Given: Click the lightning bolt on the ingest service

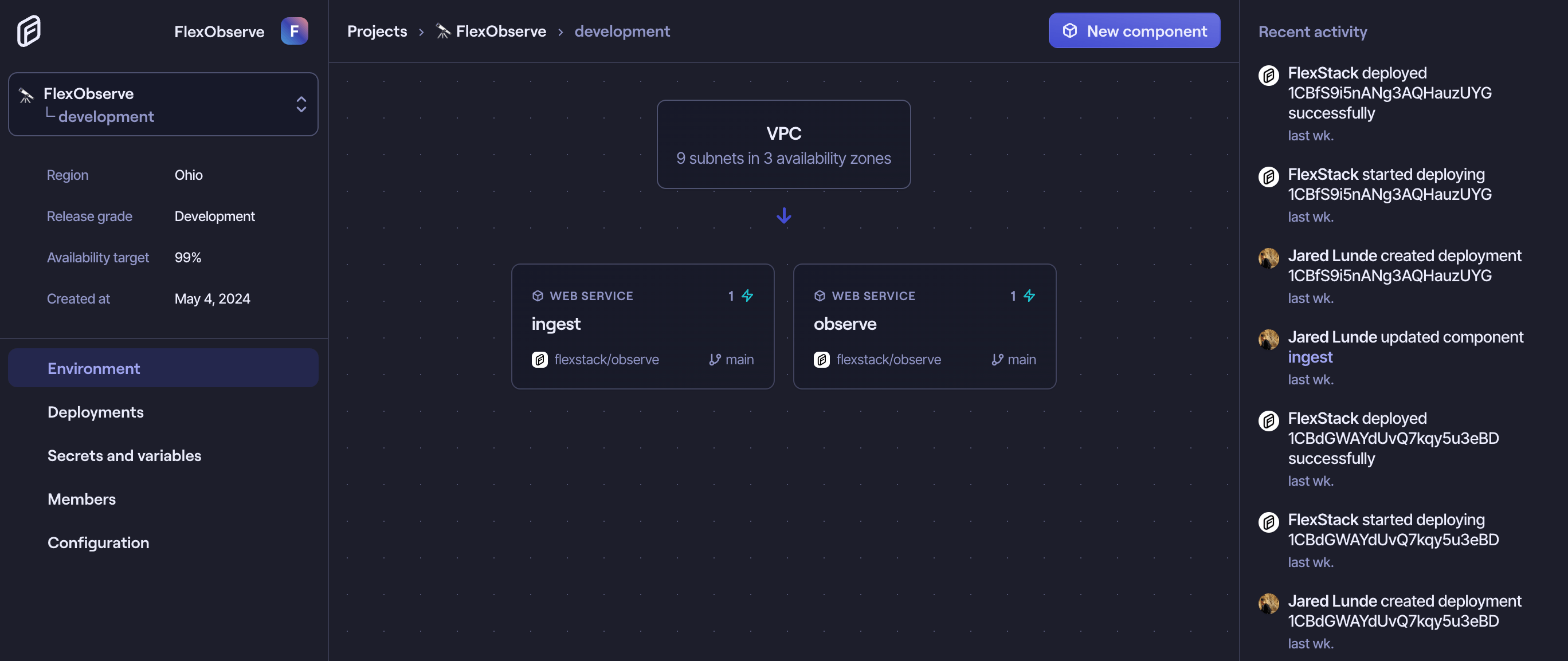Looking at the screenshot, I should coord(747,296).
